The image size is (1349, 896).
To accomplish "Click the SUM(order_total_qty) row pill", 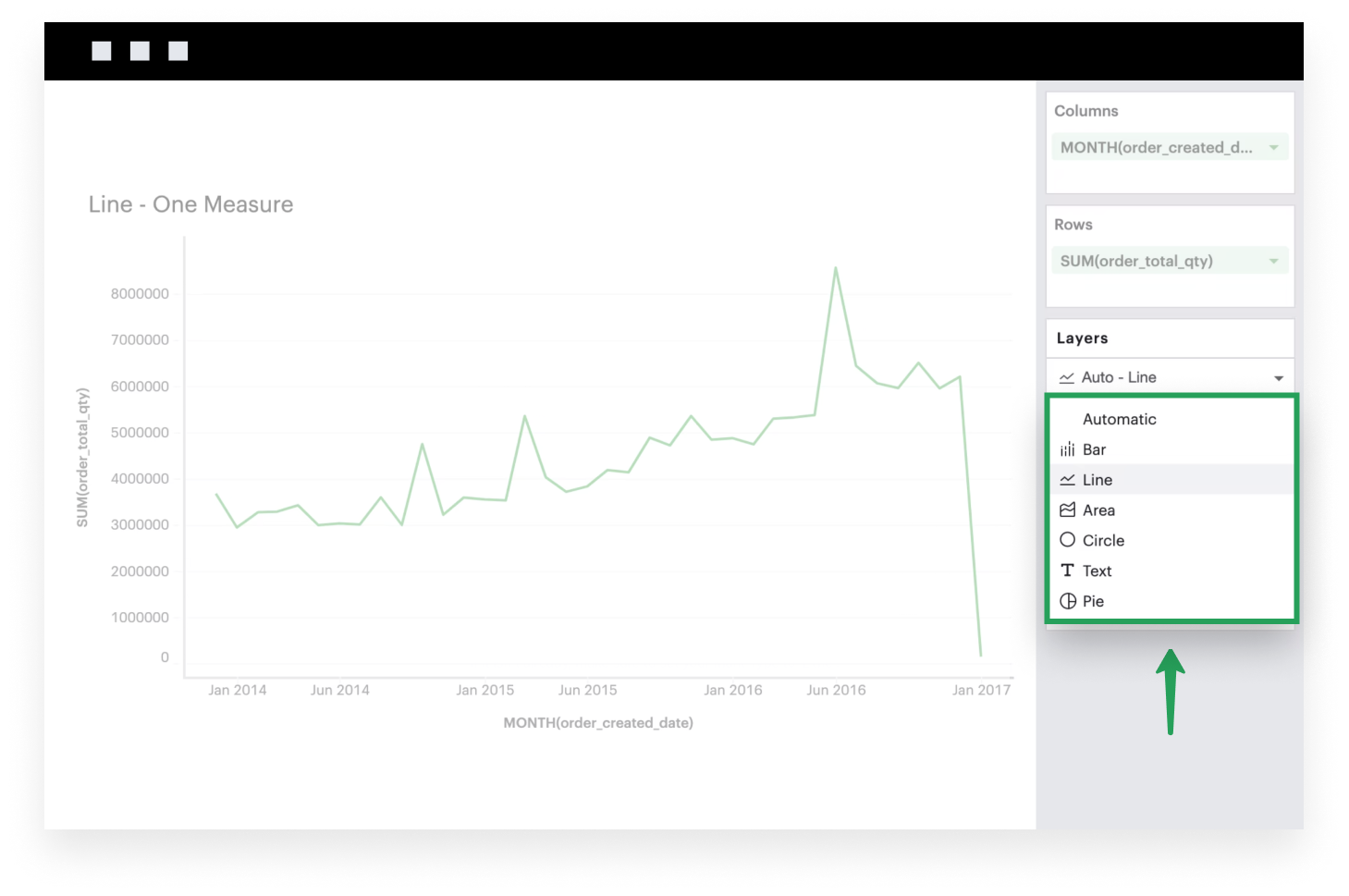I will 1136,262.
